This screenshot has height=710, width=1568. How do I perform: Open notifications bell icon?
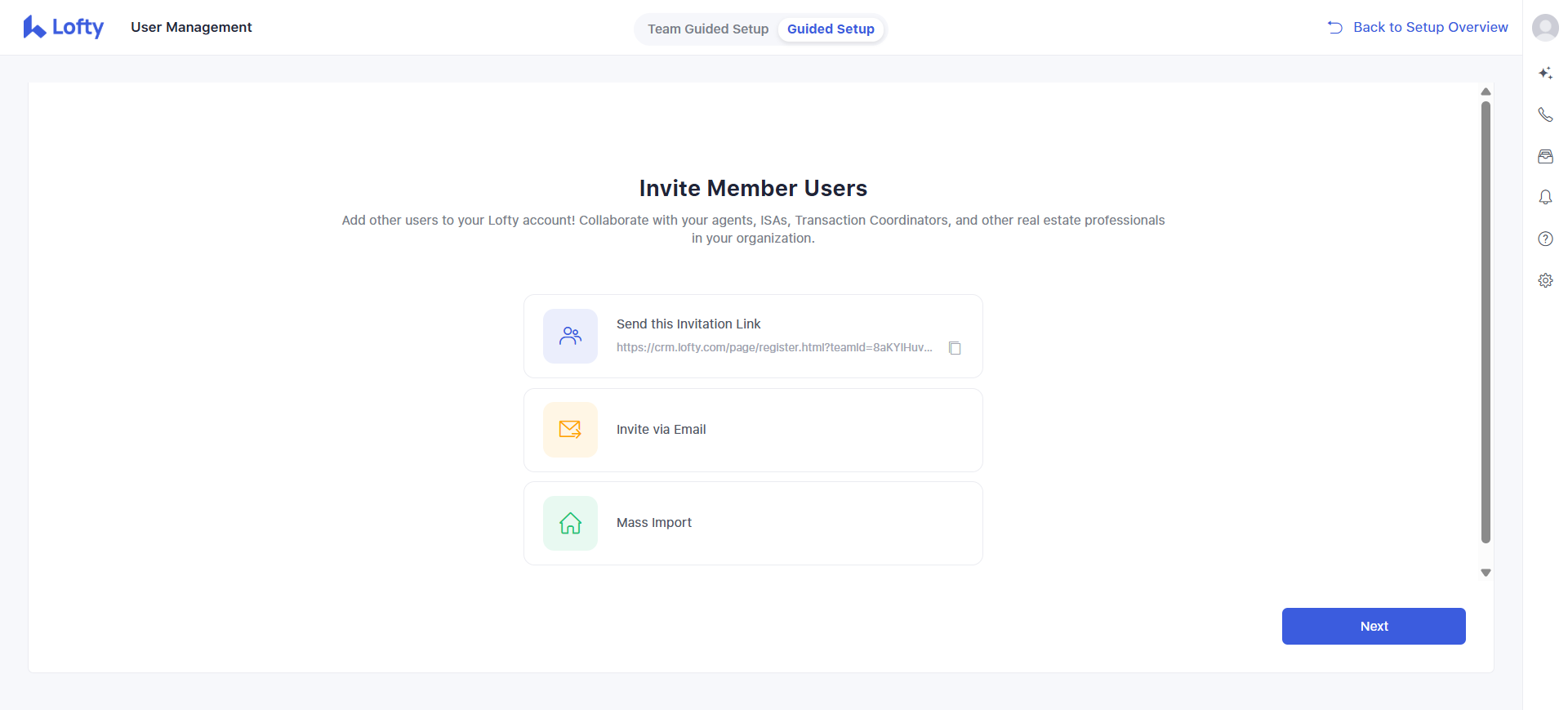coord(1545,198)
